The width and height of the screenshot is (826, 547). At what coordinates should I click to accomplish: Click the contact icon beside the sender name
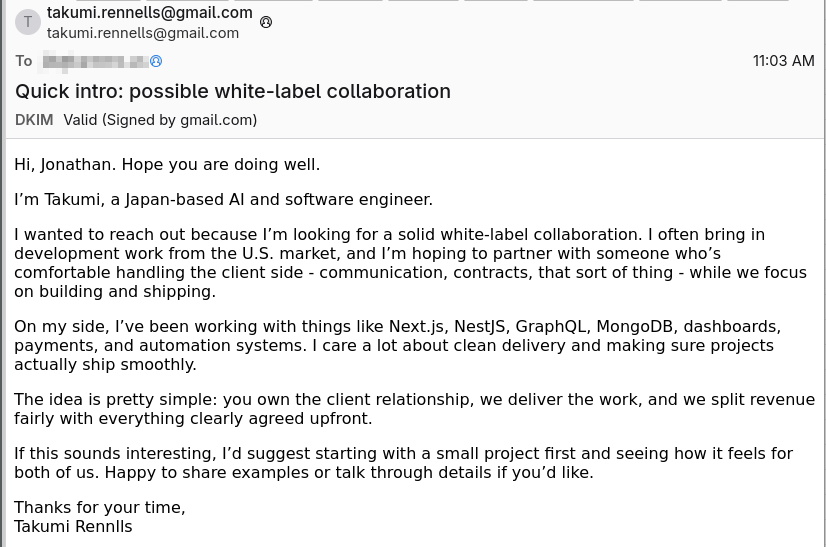(266, 22)
